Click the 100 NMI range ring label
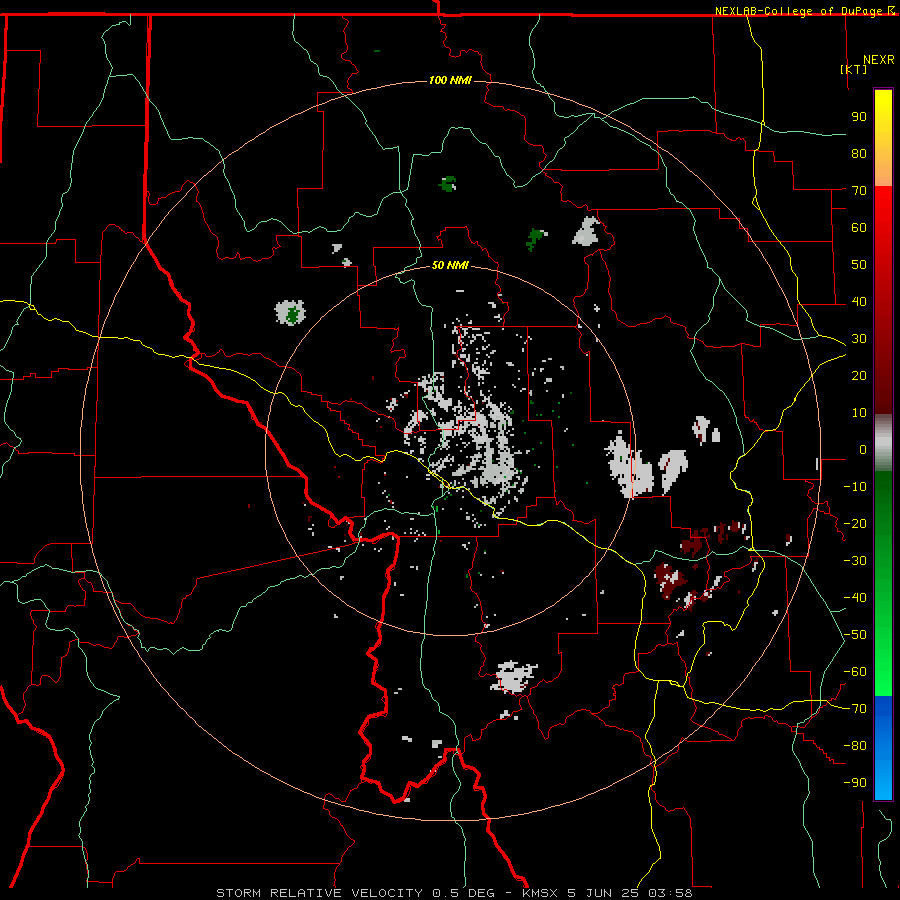Viewport: 900px width, 900px height. 451,80
